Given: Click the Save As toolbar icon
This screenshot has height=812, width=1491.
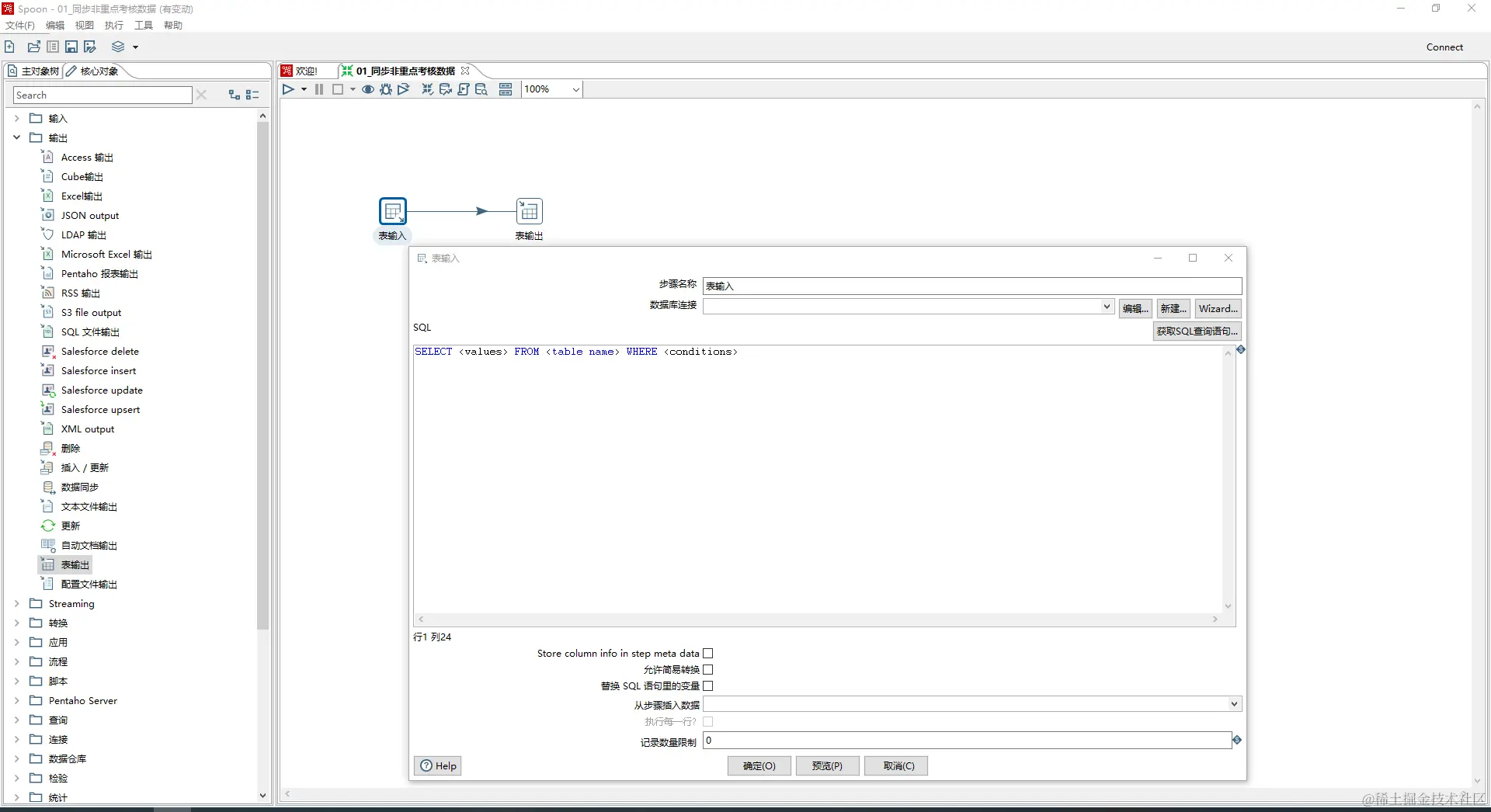Looking at the screenshot, I should pyautogui.click(x=90, y=47).
